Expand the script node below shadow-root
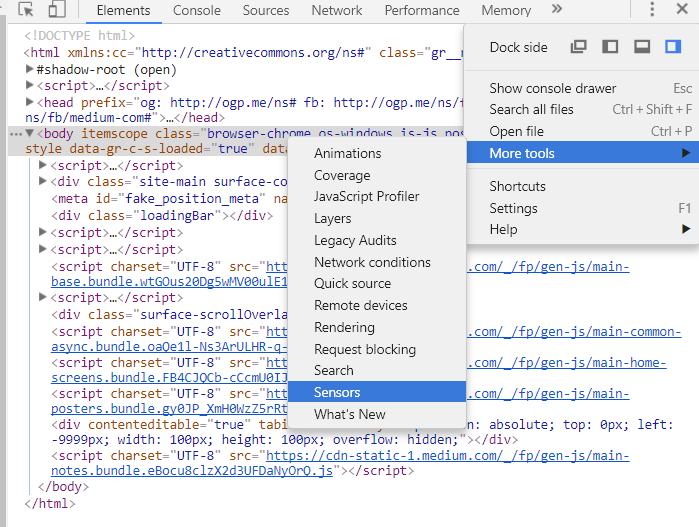 click(29, 85)
